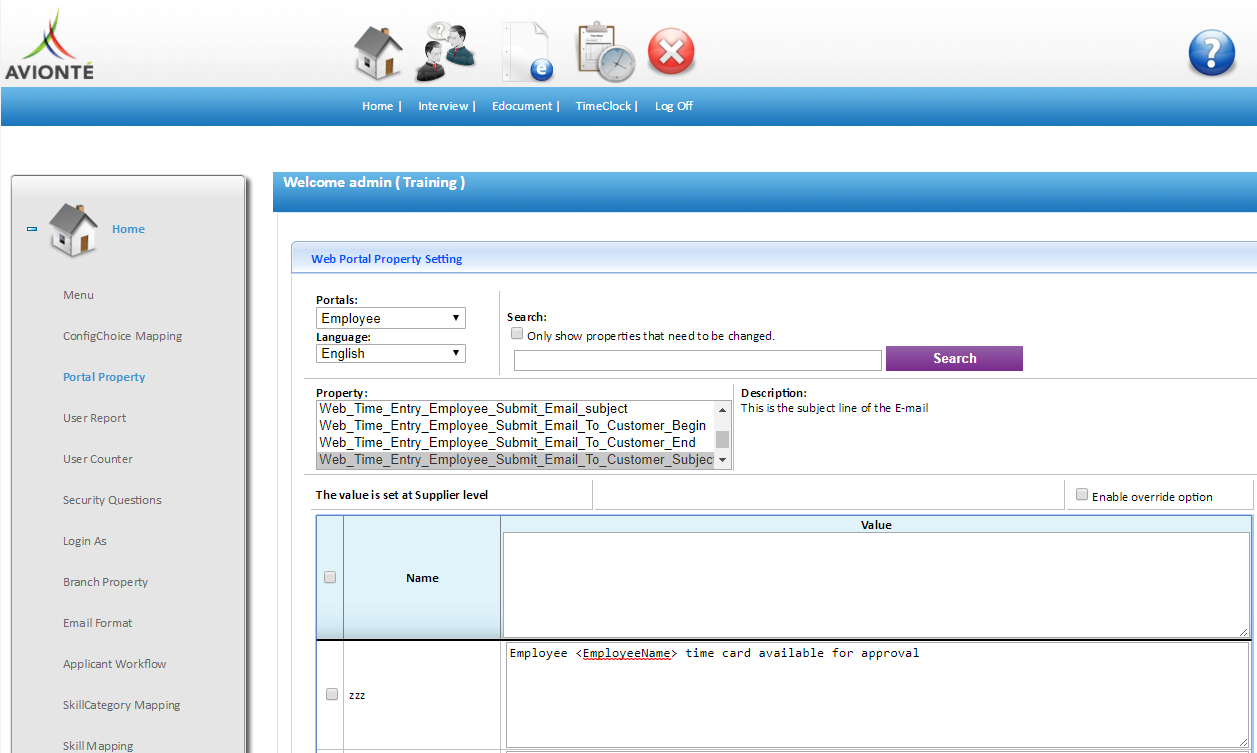Open Portal Property in the sidebar

tap(104, 377)
